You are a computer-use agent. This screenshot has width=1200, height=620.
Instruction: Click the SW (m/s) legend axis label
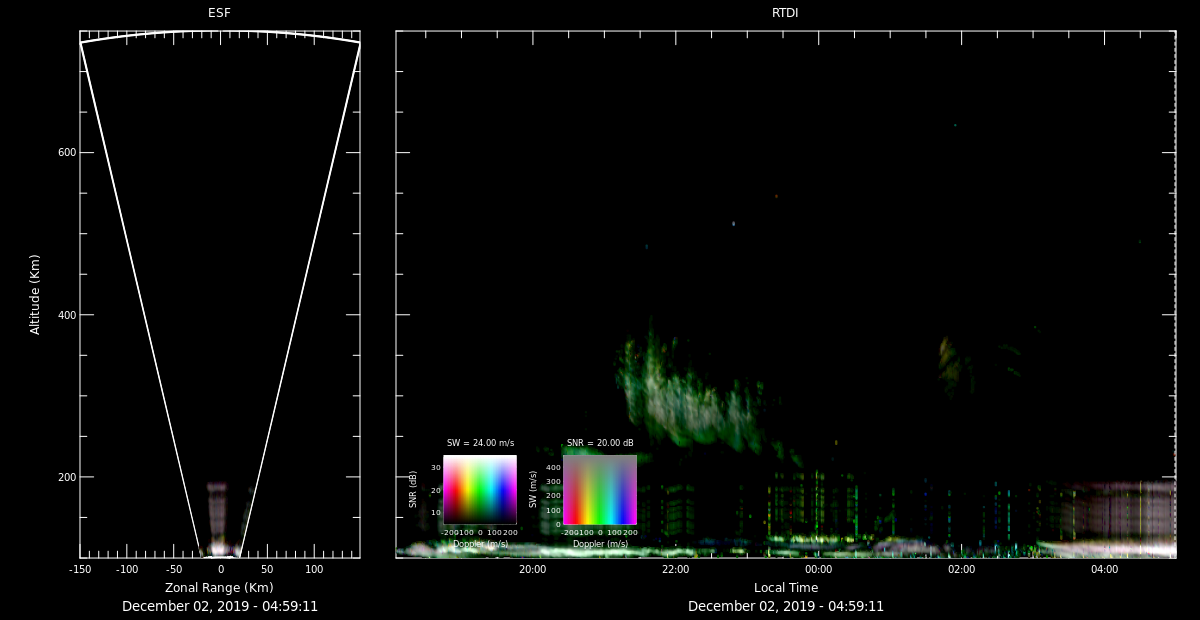pos(533,490)
